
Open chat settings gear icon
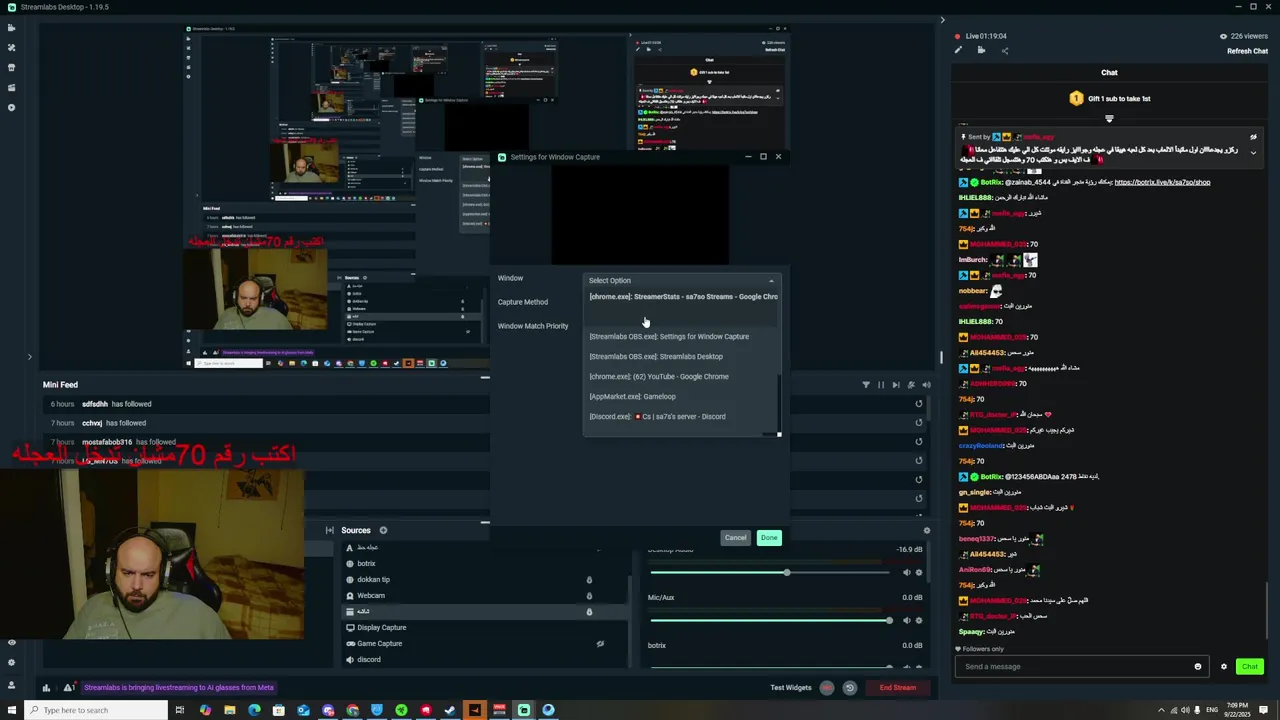[x=1223, y=667]
